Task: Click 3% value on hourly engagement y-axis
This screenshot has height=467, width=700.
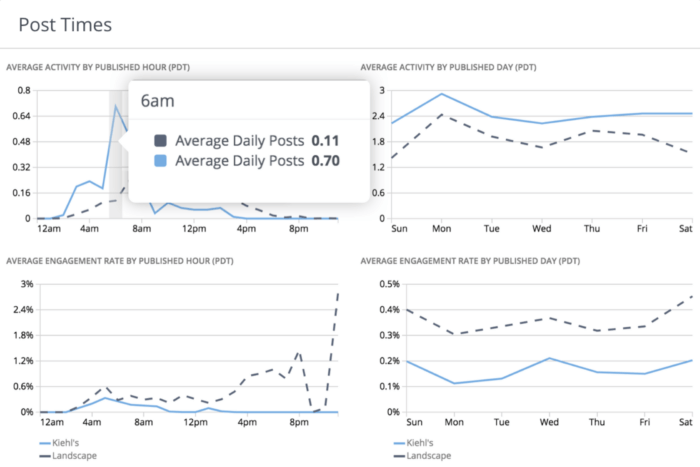Action: [27, 284]
